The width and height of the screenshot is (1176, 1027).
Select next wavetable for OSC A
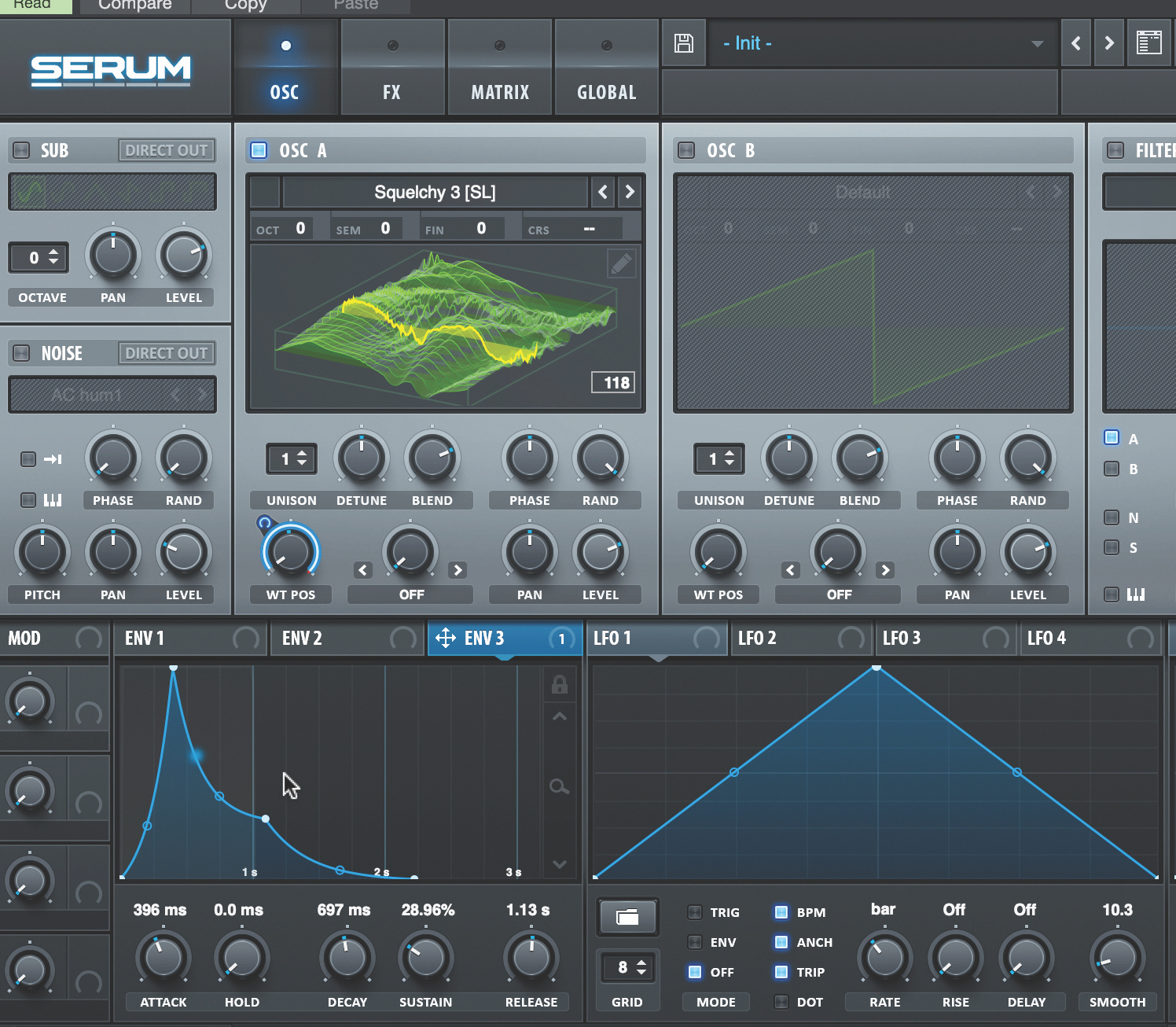click(629, 192)
